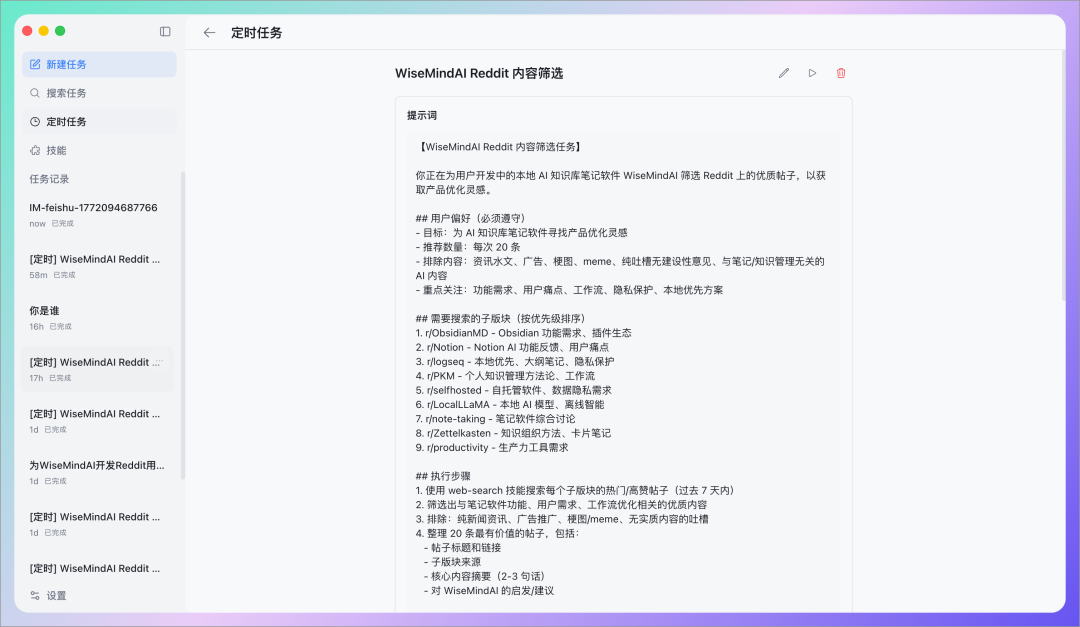Click the 搜索任务 magnifier icon
Image resolution: width=1080 pixels, height=627 pixels.
pos(36,93)
